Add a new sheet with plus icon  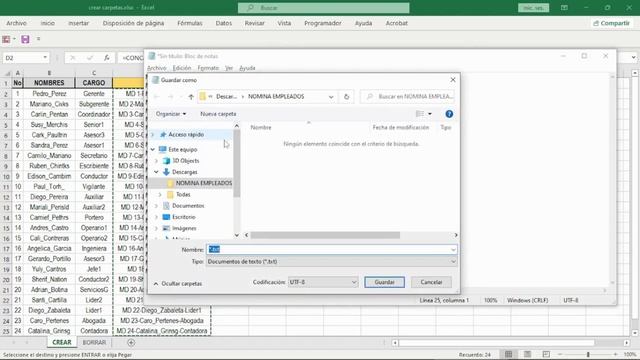tap(131, 342)
